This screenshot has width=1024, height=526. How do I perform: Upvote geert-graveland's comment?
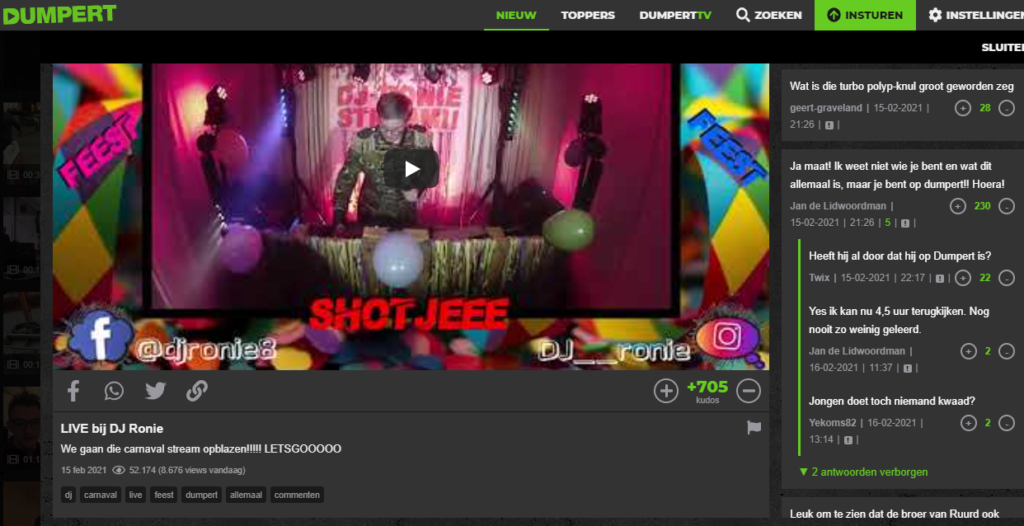(x=963, y=108)
